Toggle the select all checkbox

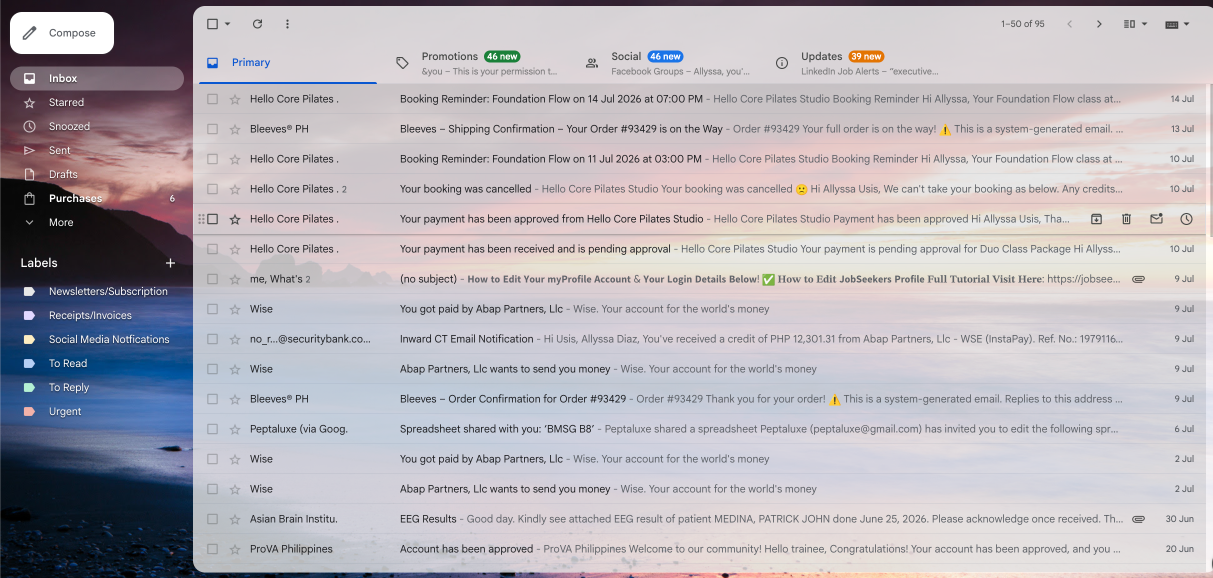point(212,24)
